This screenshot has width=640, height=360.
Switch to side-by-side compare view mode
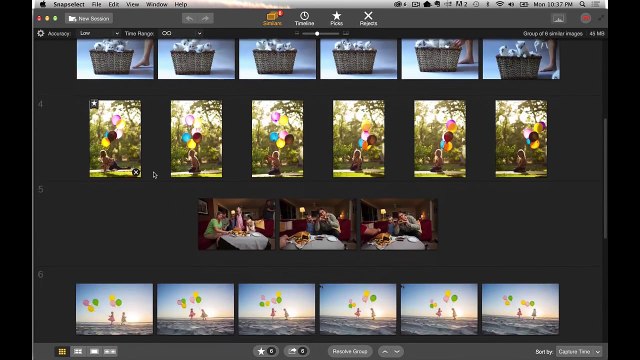[110, 351]
